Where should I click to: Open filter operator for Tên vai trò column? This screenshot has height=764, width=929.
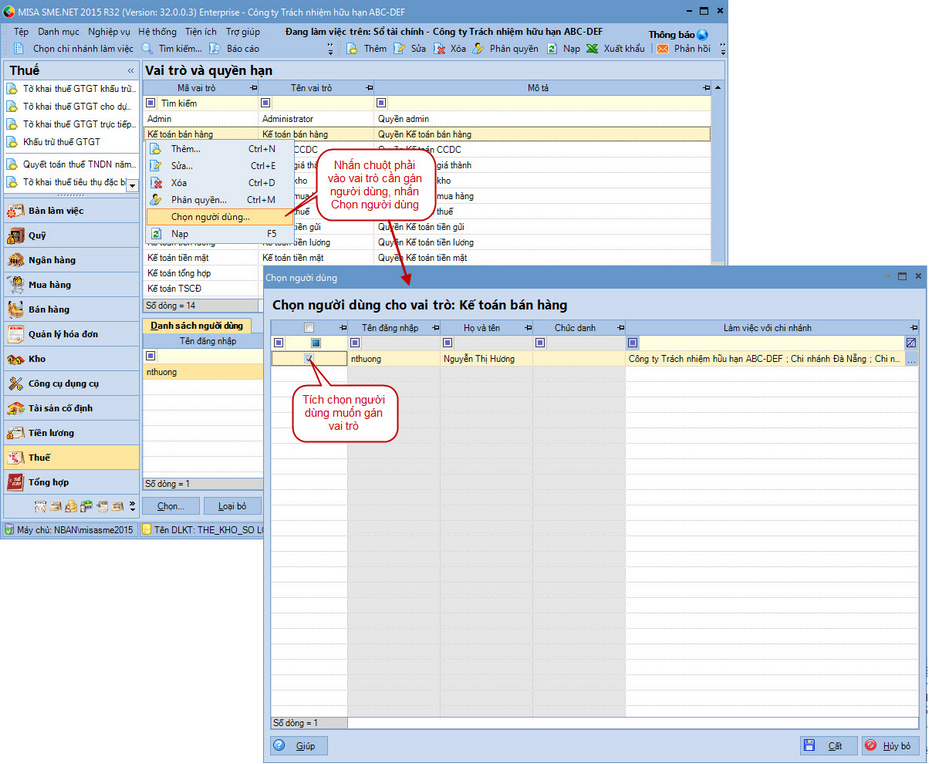(x=266, y=103)
